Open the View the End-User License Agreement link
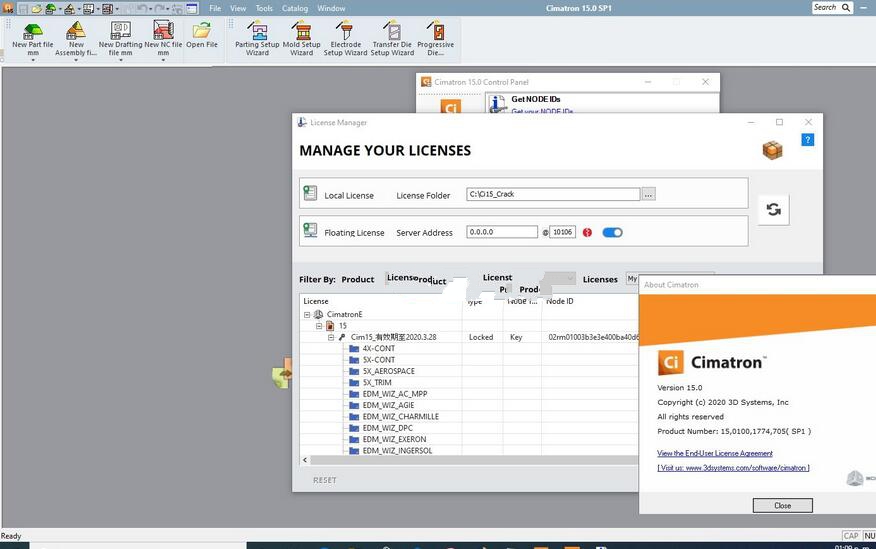The height and width of the screenshot is (549, 876). coord(715,453)
